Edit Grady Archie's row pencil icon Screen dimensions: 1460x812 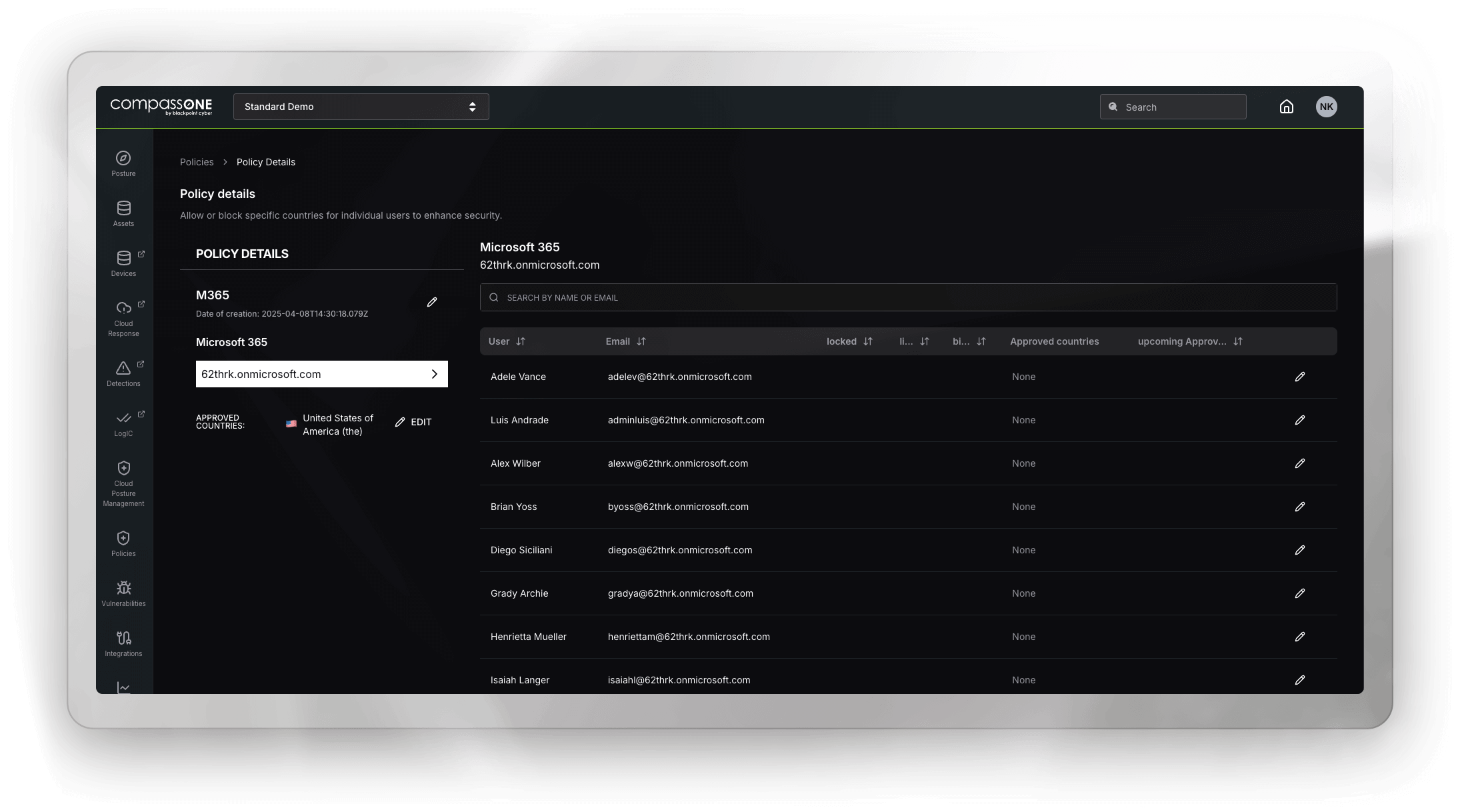(x=1300, y=593)
